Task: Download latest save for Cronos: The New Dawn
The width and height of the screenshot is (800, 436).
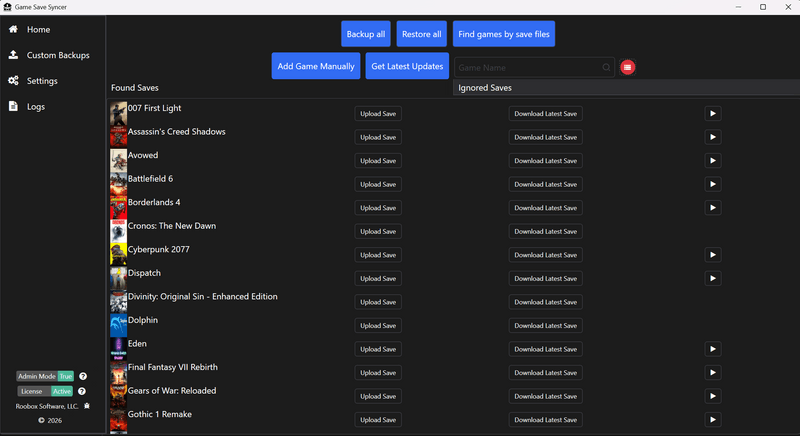Action: coord(545,232)
